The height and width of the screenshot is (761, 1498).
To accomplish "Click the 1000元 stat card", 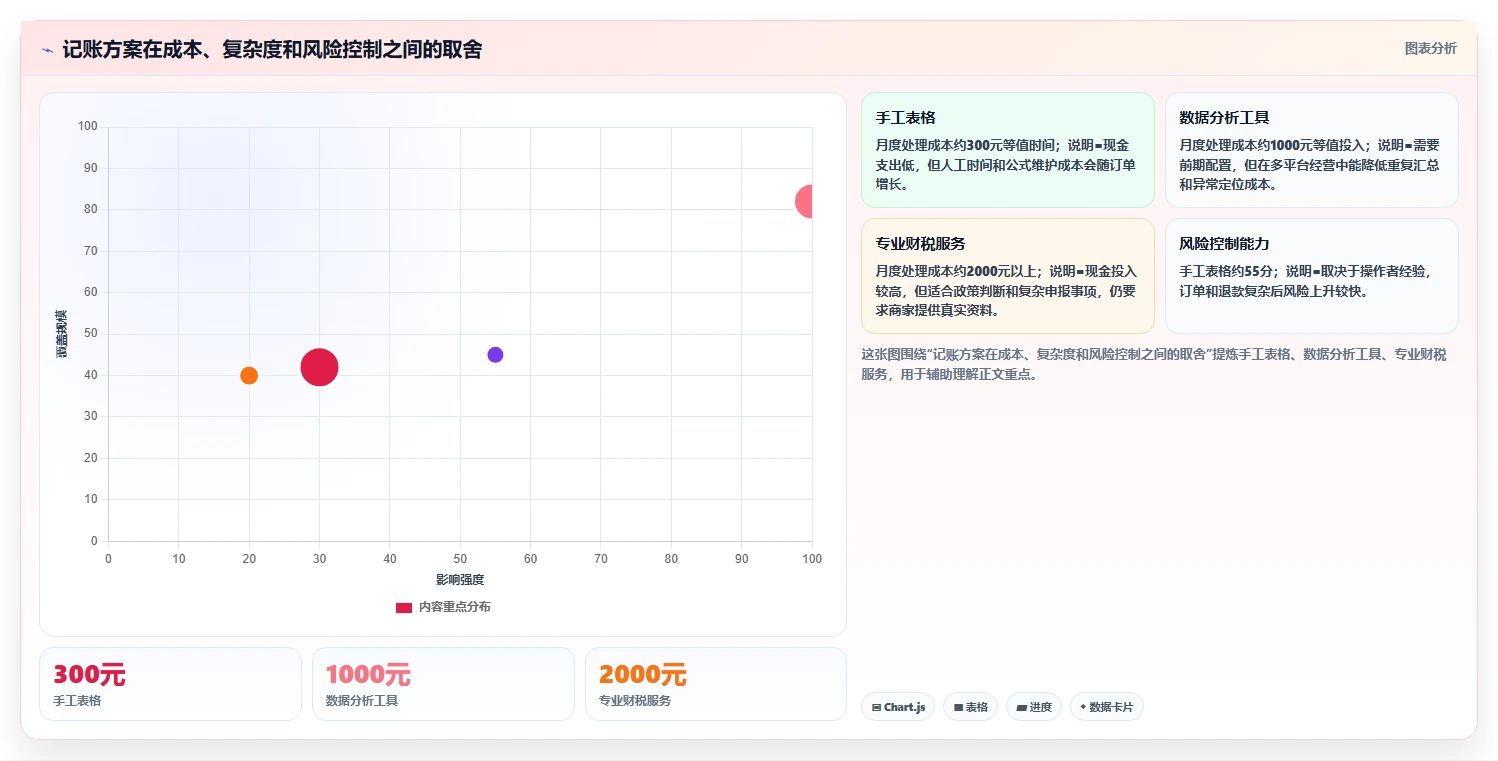I will click(443, 684).
